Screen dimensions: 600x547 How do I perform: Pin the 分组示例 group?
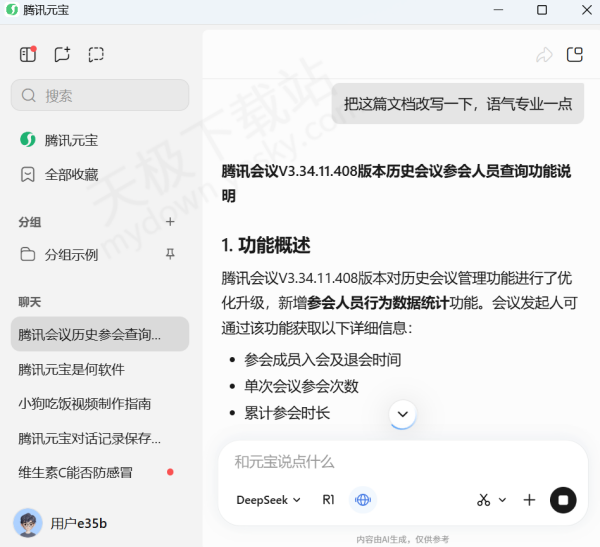coord(170,254)
